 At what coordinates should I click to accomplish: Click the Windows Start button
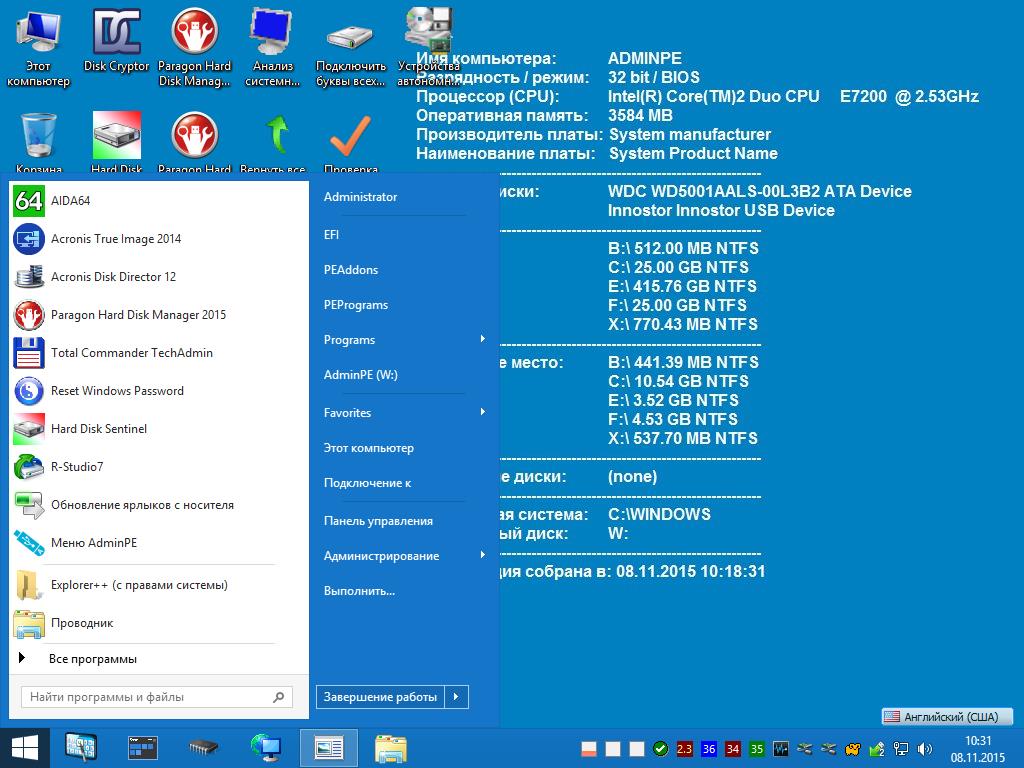(x=25, y=748)
